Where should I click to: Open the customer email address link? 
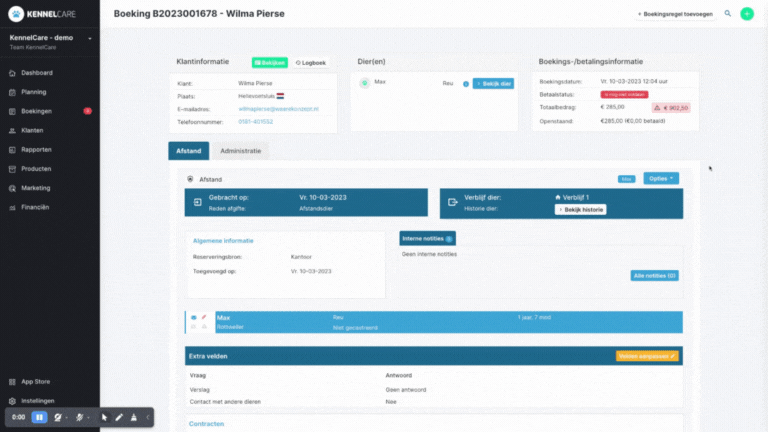[x=278, y=109]
